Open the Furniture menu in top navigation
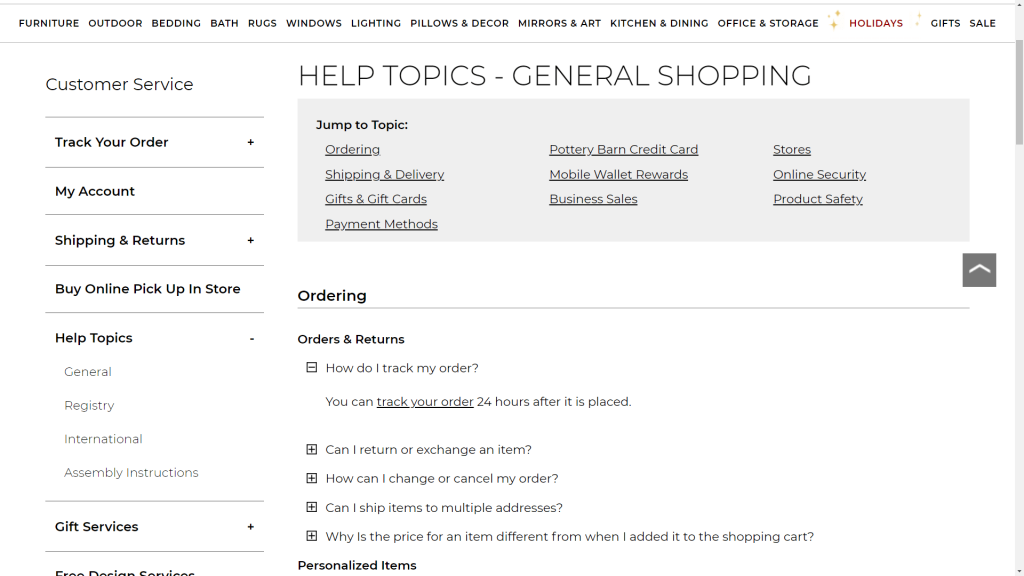The width and height of the screenshot is (1024, 576). 49,23
